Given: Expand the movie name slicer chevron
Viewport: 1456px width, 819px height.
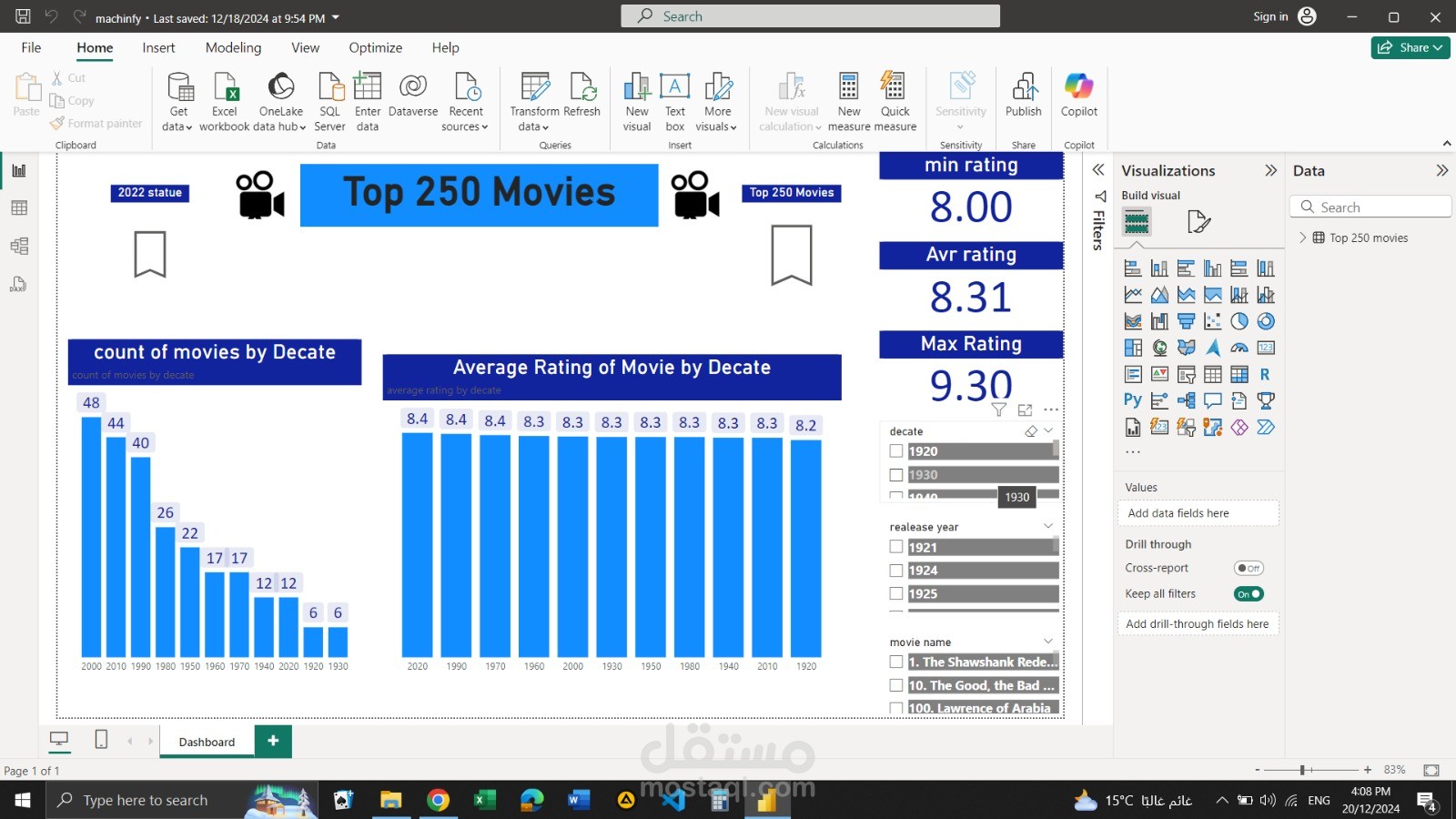Looking at the screenshot, I should point(1048,642).
